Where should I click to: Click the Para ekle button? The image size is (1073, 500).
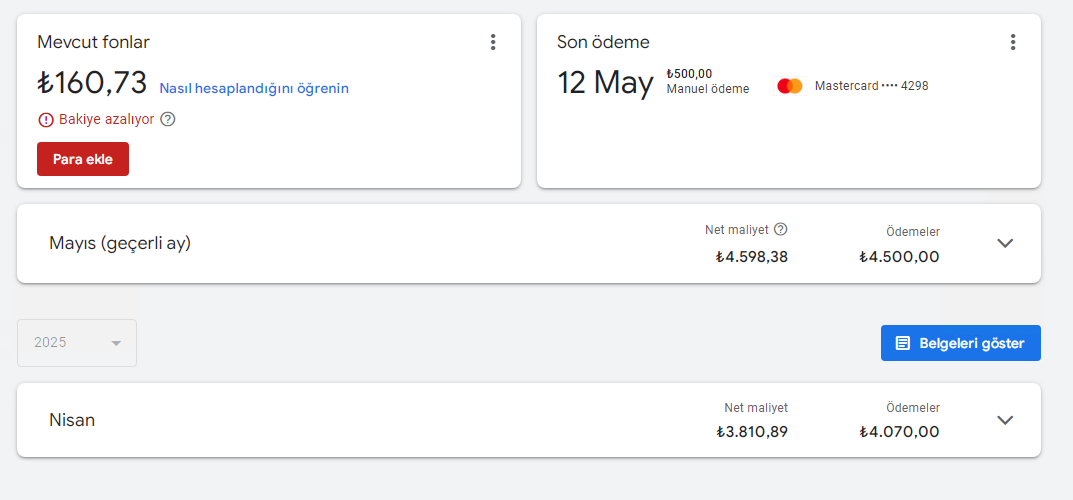point(83,159)
